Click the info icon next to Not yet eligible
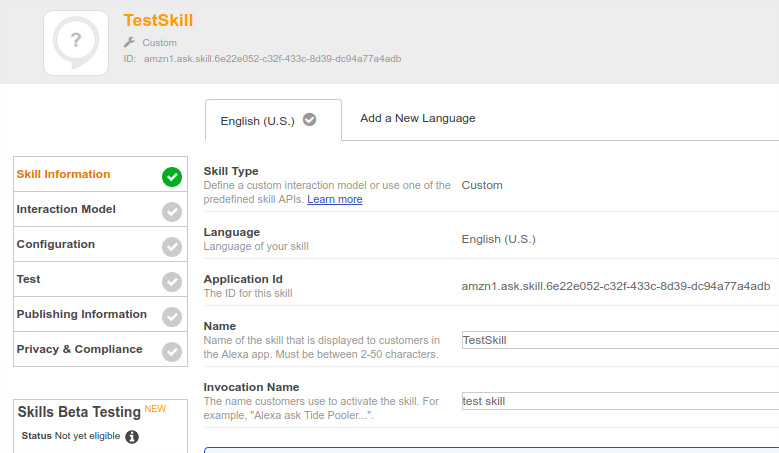The image size is (779, 453). (132, 437)
